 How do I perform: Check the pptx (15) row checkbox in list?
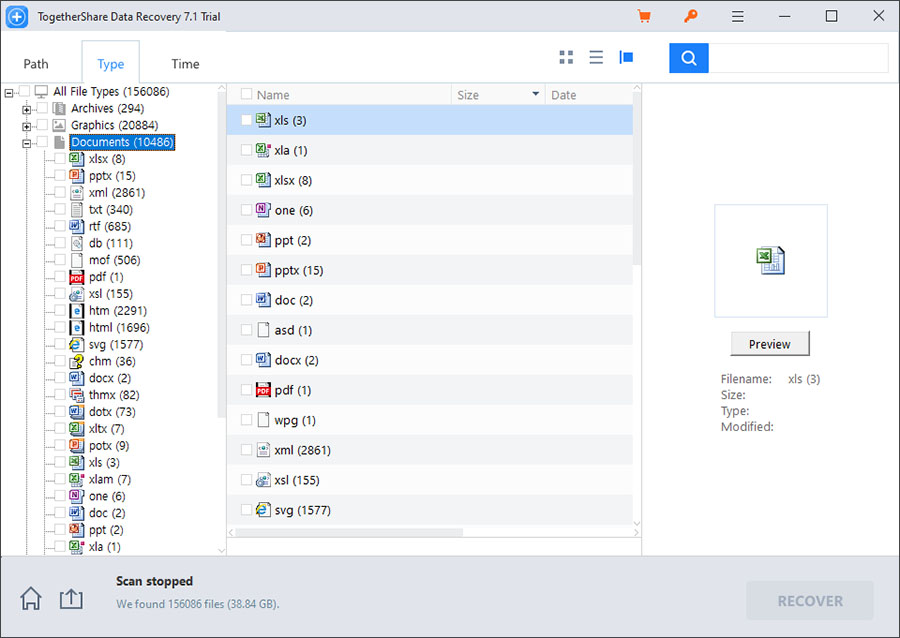point(246,270)
